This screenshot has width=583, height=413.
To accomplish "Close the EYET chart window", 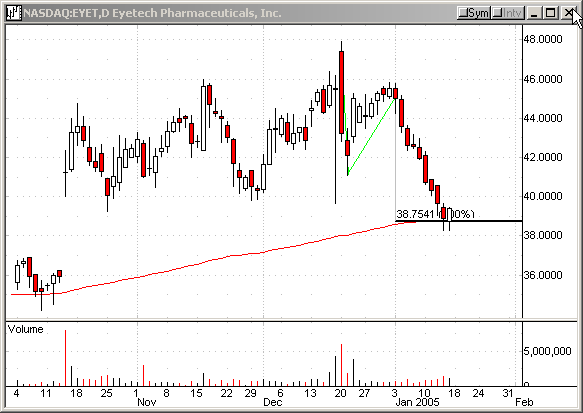I will click(x=567, y=13).
